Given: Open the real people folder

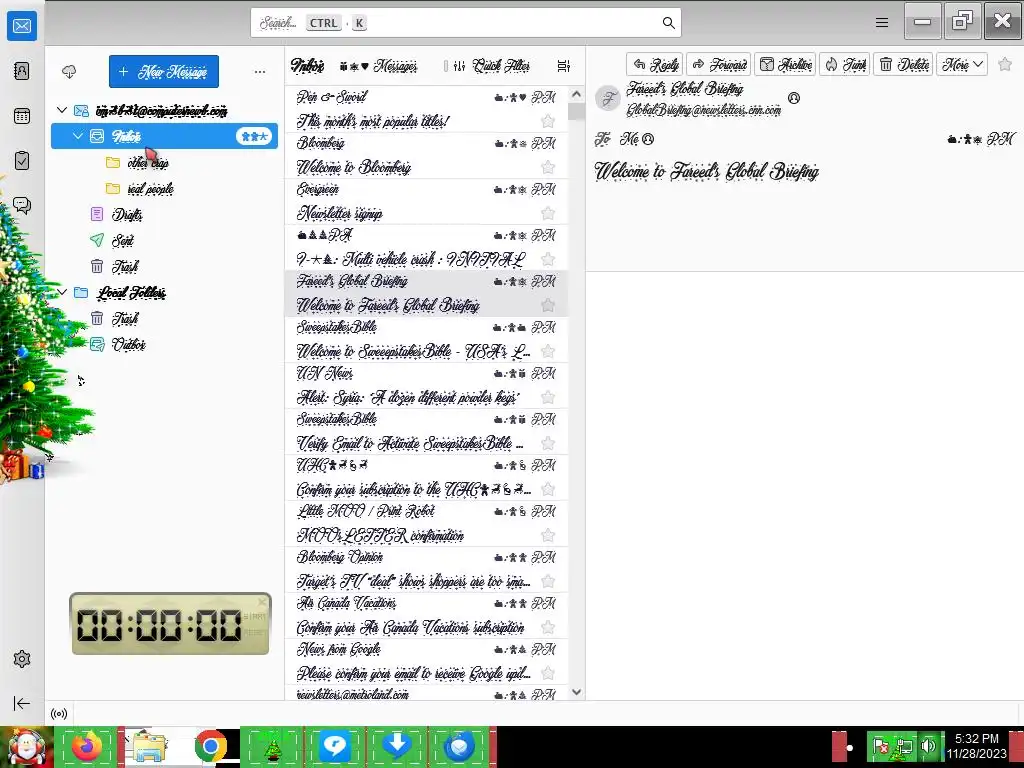Looking at the screenshot, I should 150,189.
